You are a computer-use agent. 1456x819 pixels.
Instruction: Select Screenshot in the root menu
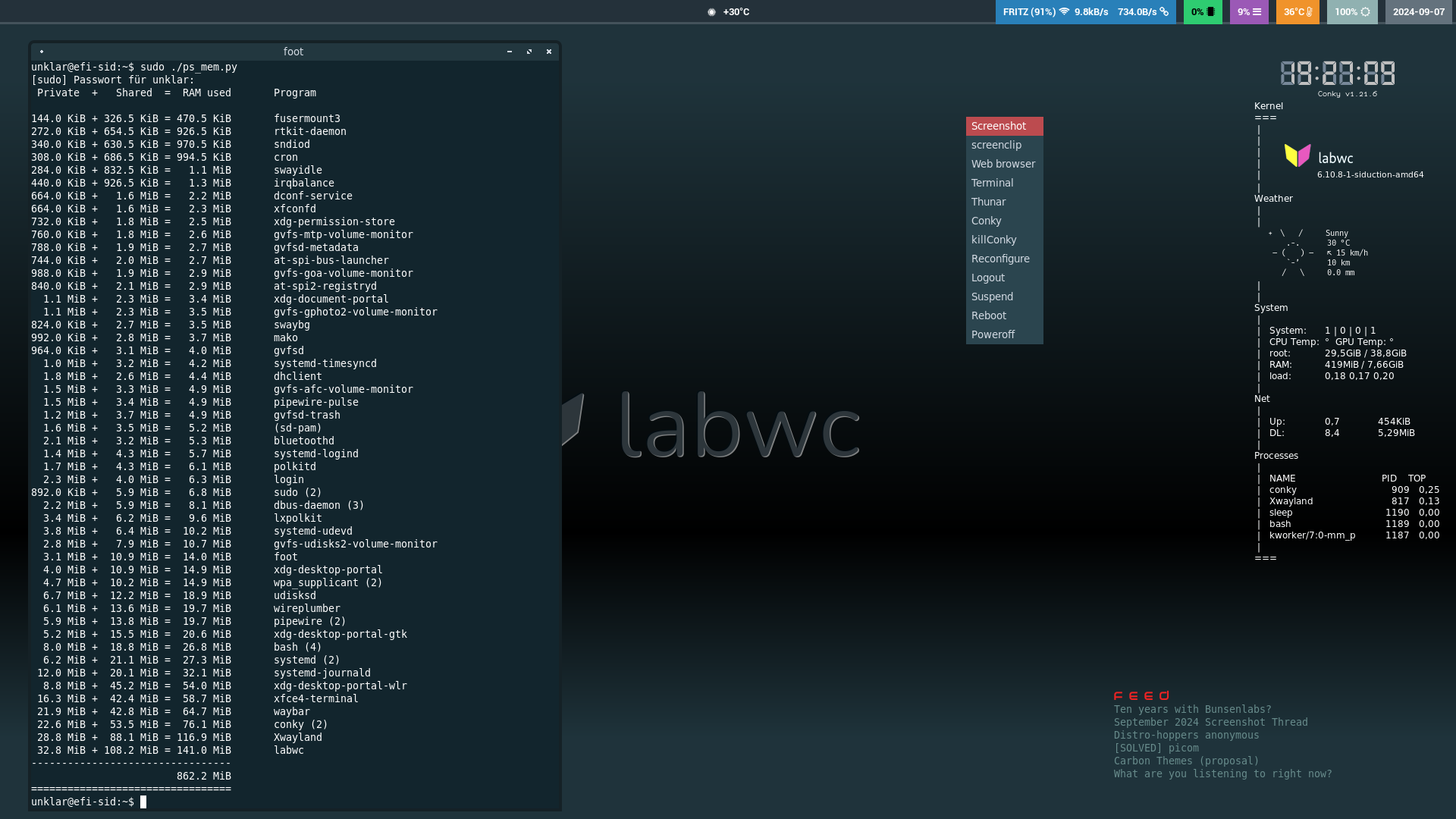[x=1004, y=126]
